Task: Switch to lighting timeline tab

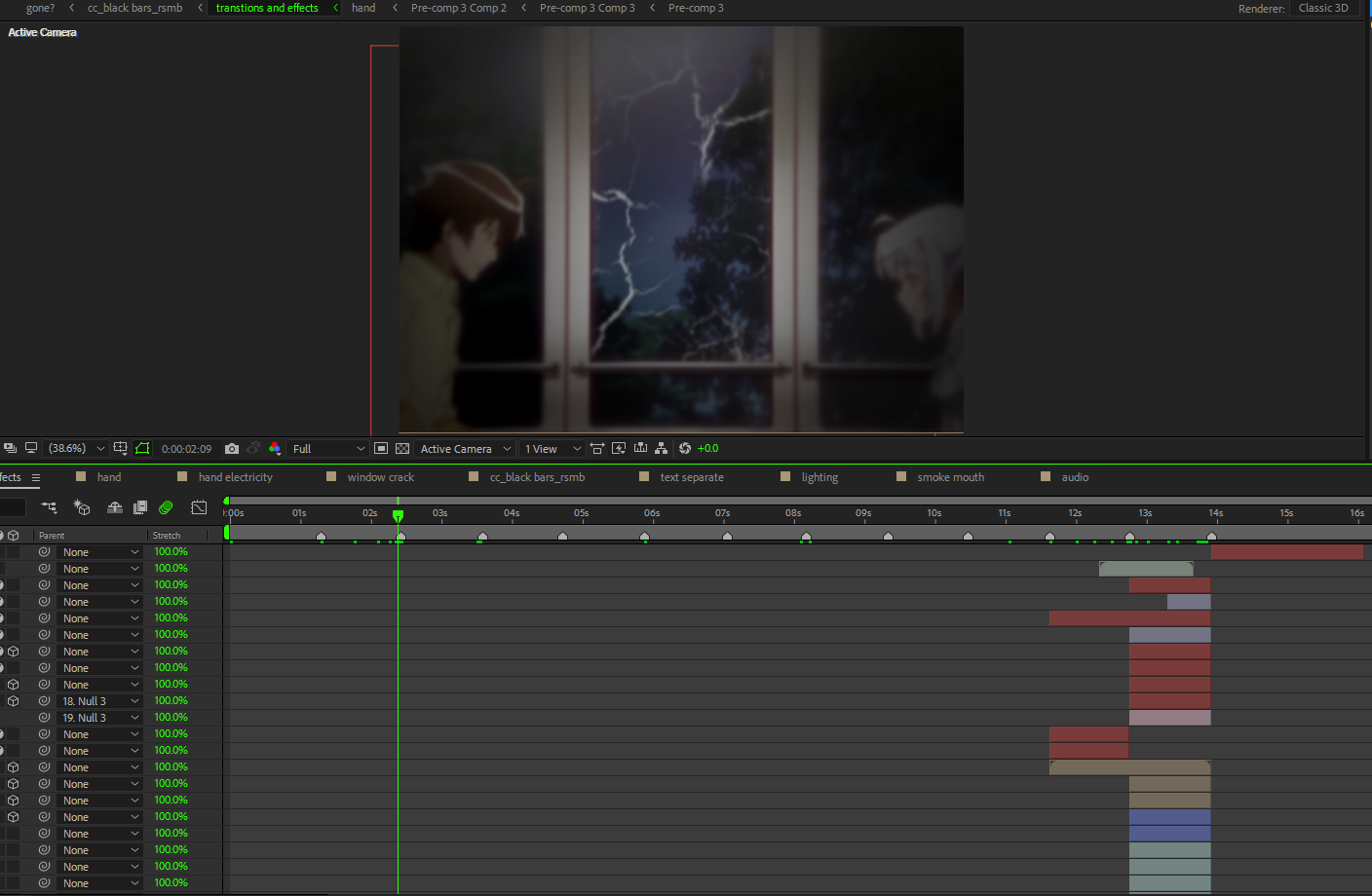Action: (819, 477)
